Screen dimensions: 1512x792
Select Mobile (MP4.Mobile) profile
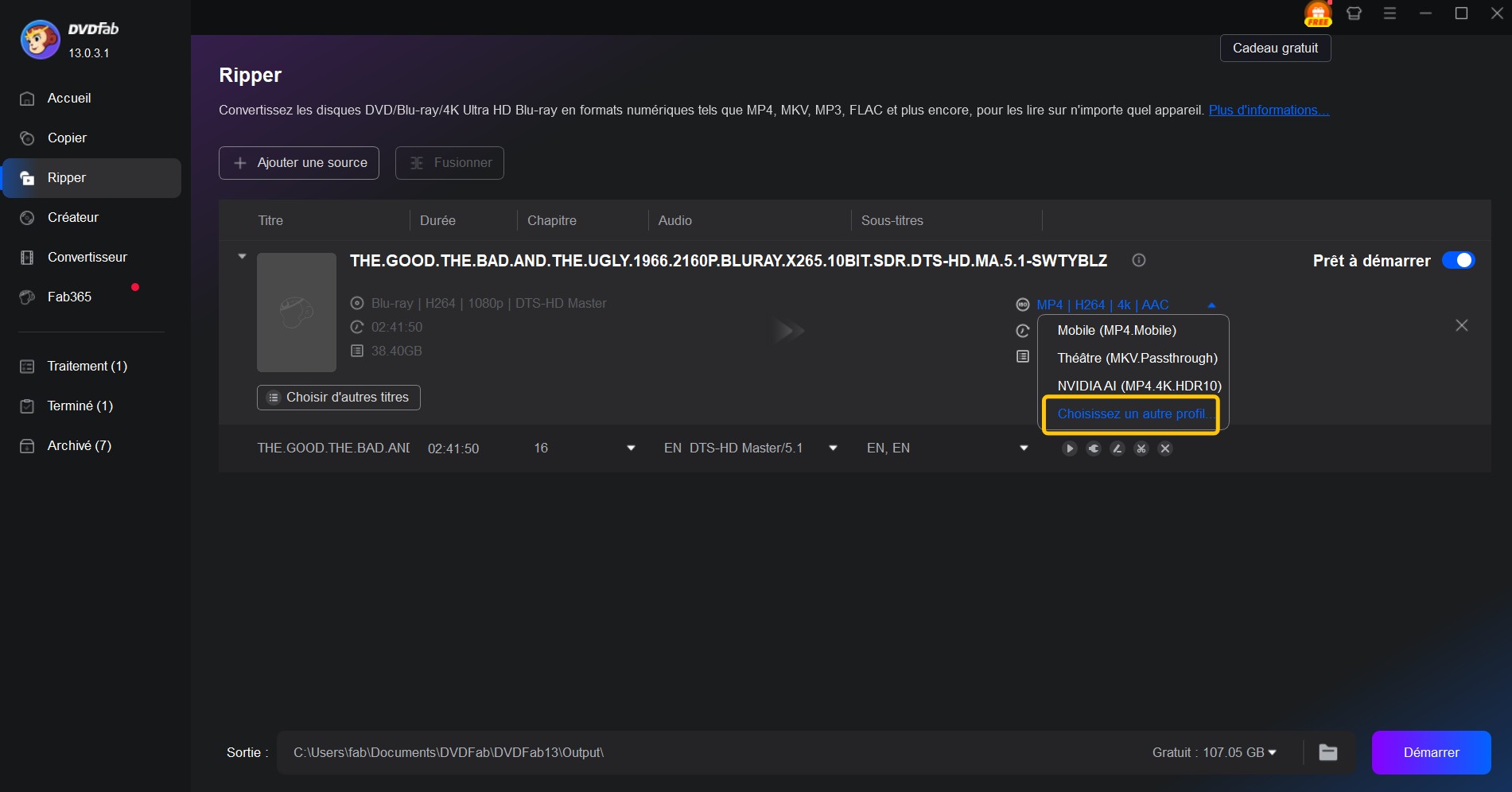tap(1117, 331)
